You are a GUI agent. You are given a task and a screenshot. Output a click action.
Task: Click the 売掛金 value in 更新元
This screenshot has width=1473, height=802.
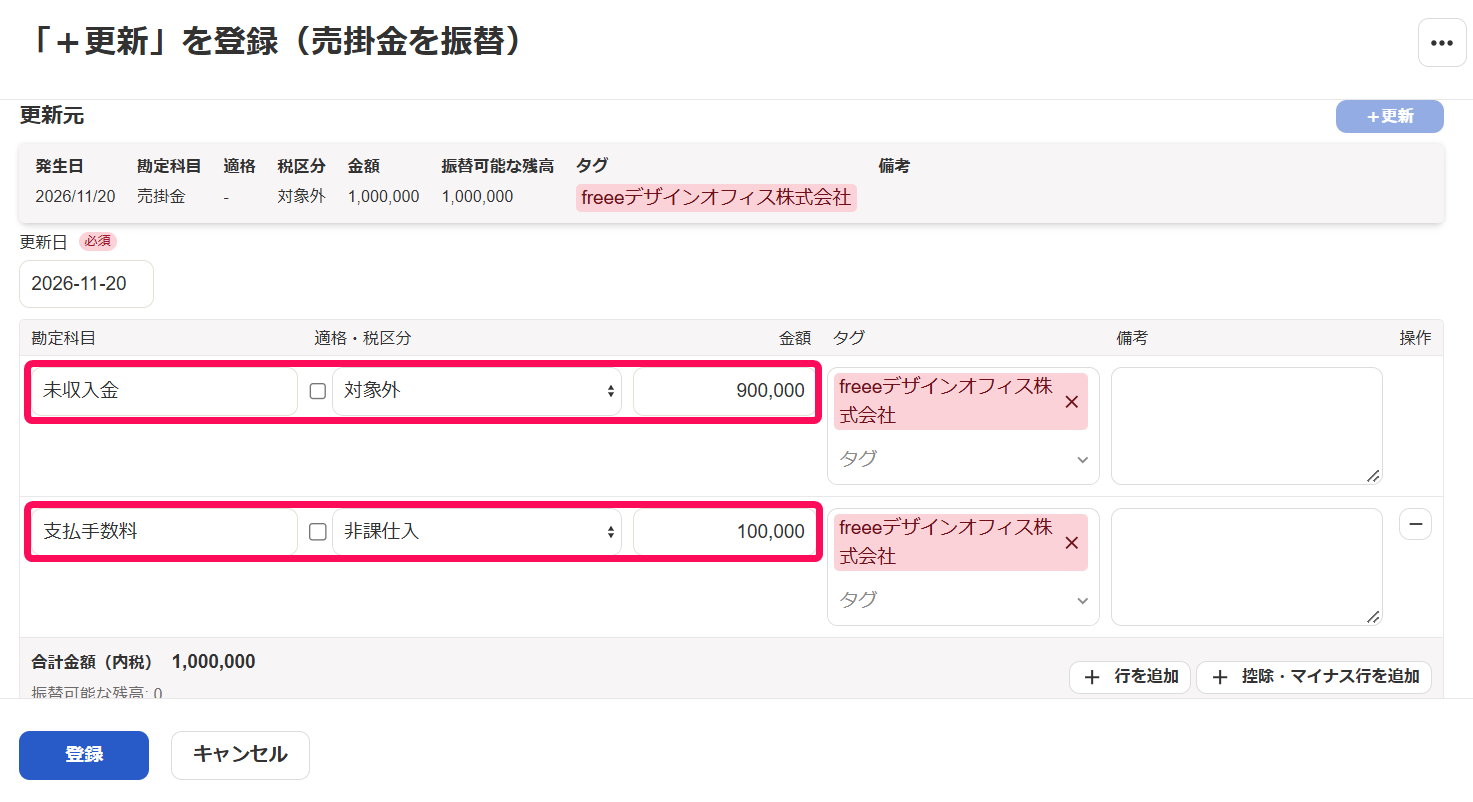pyautogui.click(x=161, y=197)
